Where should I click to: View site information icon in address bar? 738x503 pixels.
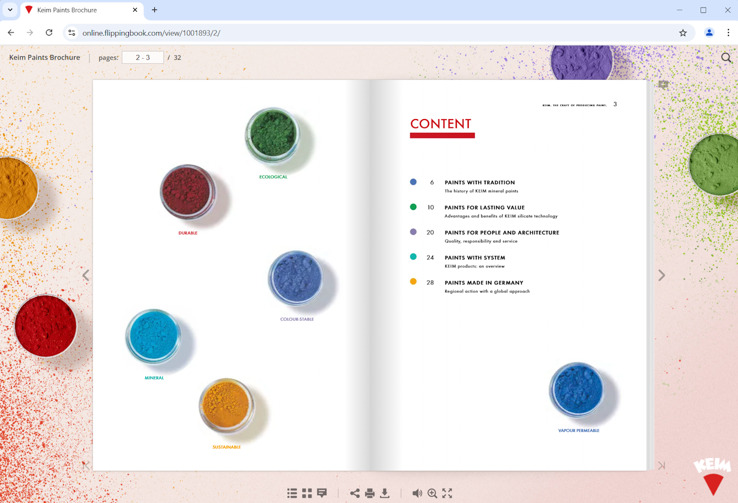pos(72,32)
